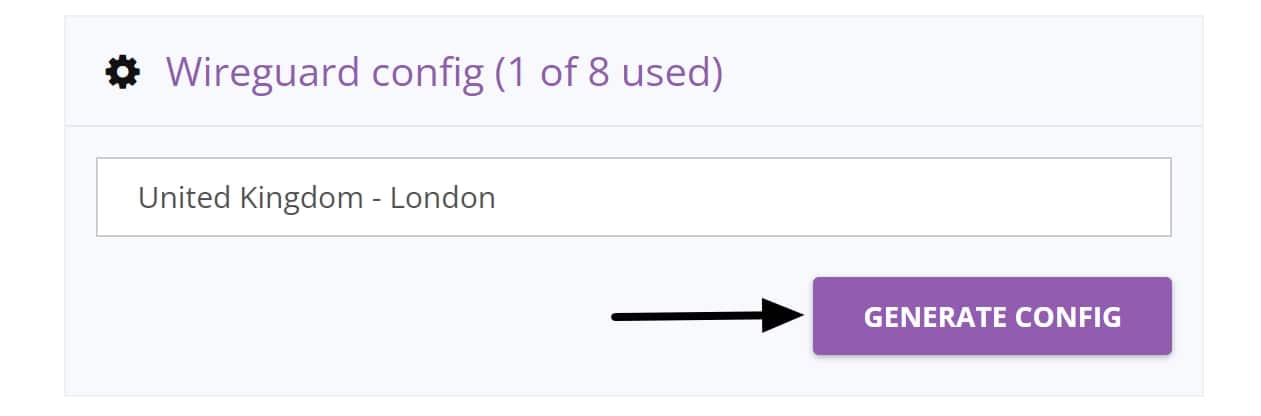Click the arrowhead of the black pointer arrow
The width and height of the screenshot is (1261, 416).
784,316
